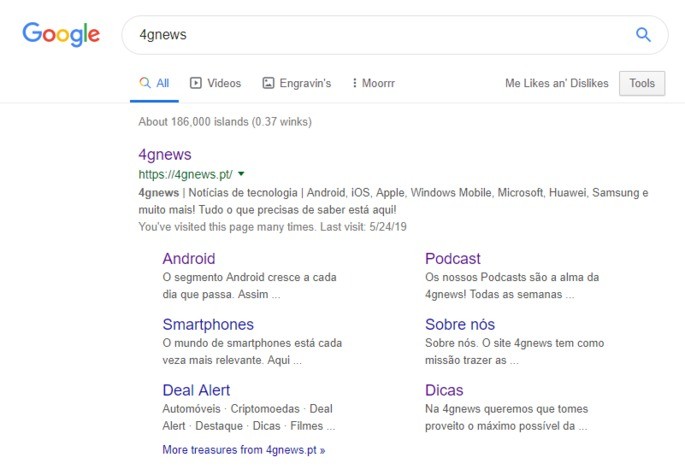Open the Dicas sitelink

(444, 390)
